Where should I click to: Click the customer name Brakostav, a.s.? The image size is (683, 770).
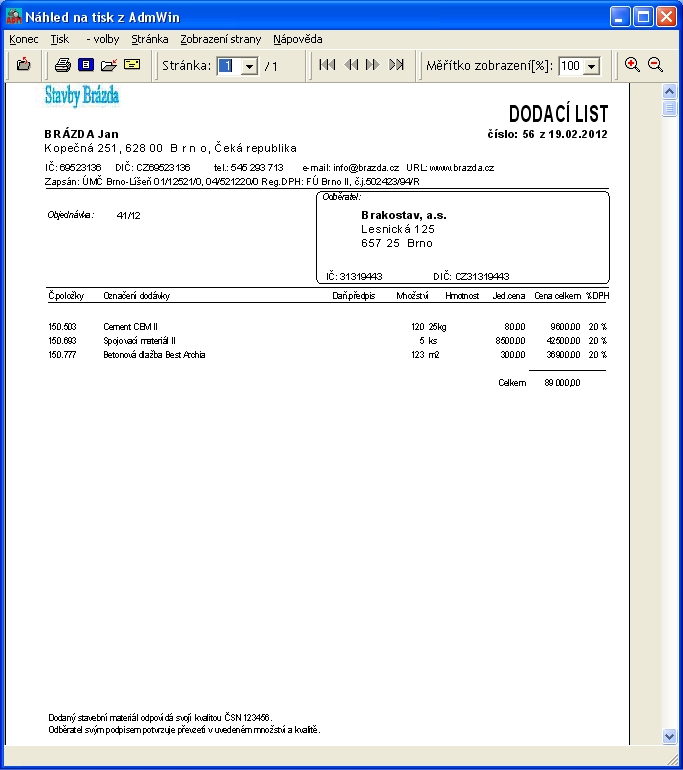(404, 215)
